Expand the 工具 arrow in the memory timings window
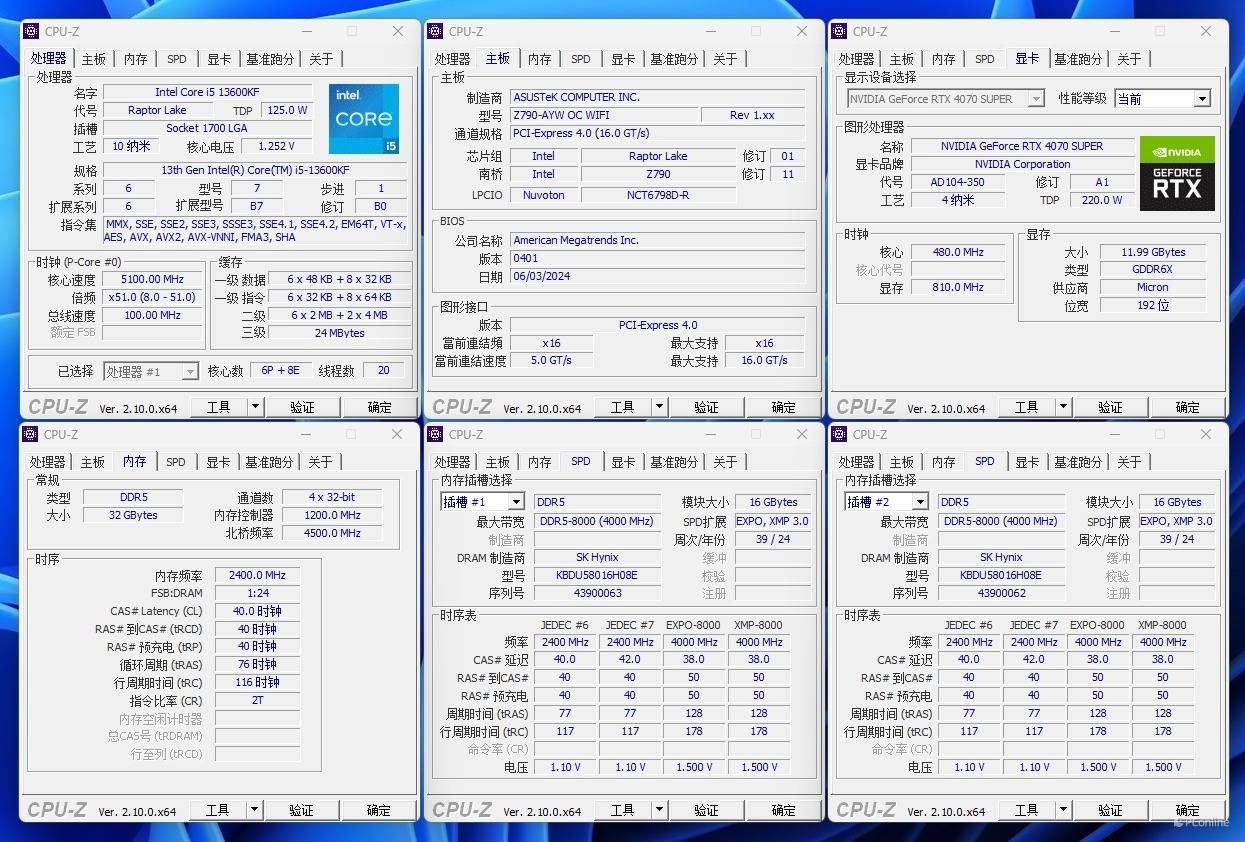Viewport: 1245px width, 842px height. click(x=254, y=810)
